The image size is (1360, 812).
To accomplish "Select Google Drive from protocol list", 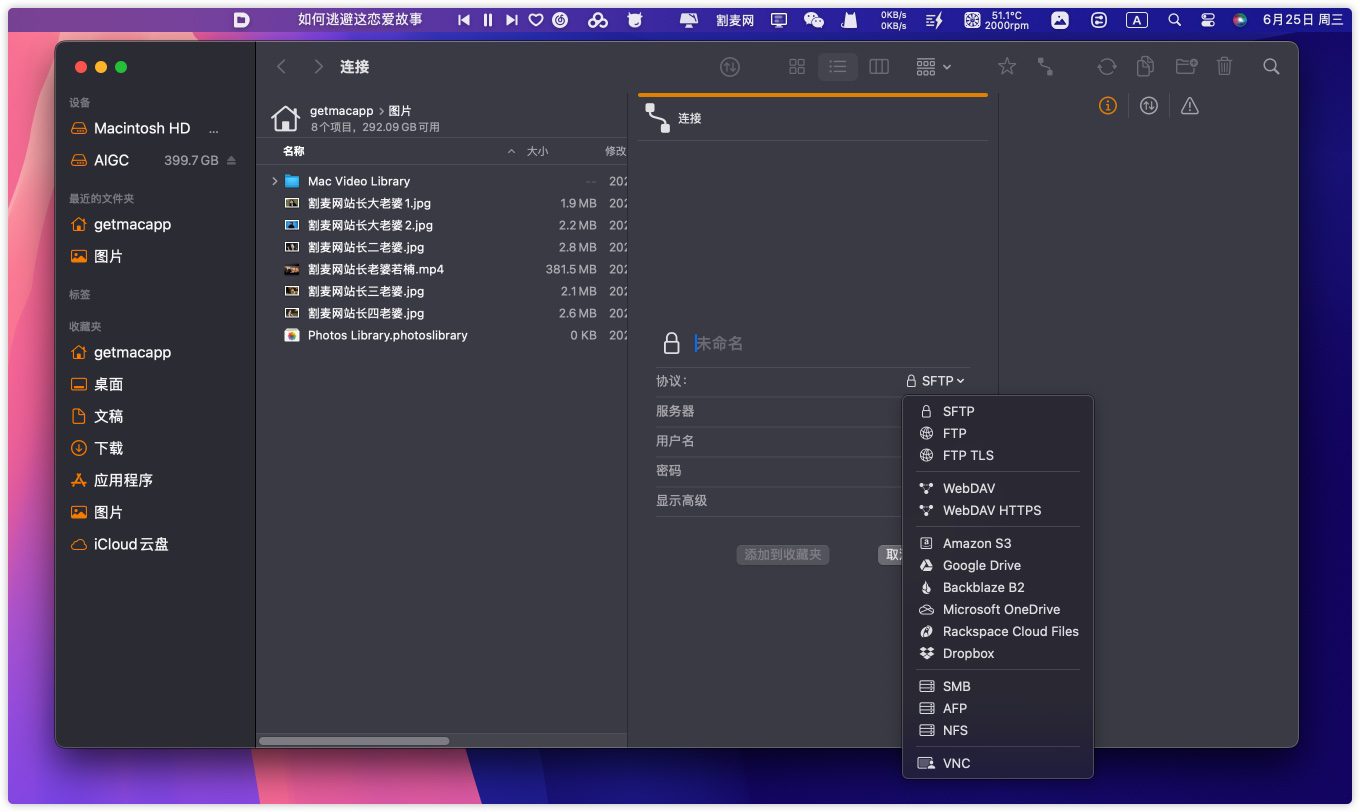I will [x=981, y=566].
